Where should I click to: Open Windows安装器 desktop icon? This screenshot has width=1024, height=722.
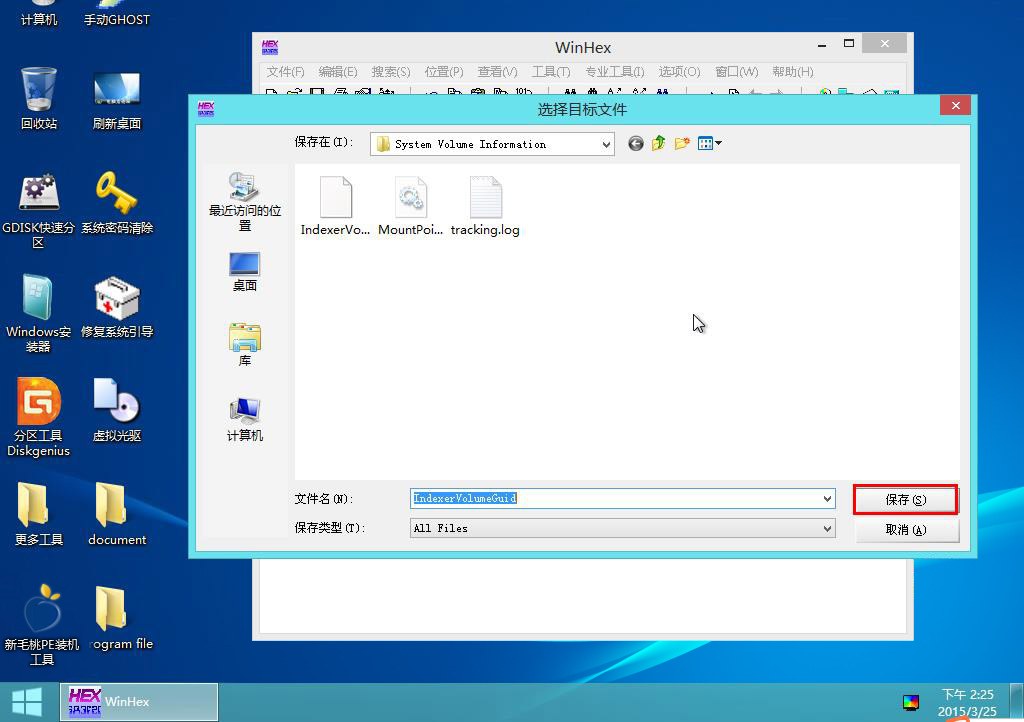click(39, 314)
